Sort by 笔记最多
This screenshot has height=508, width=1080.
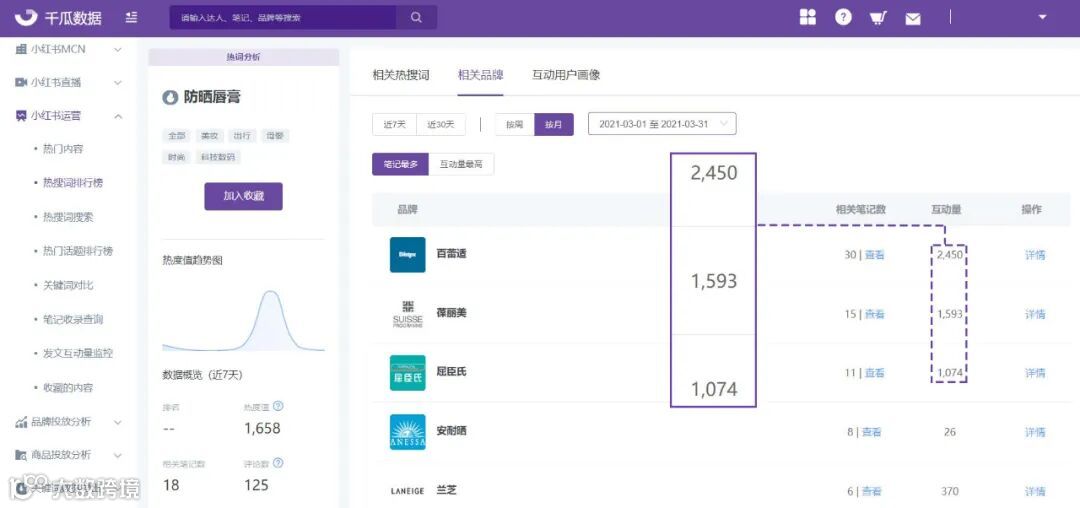[x=400, y=165]
